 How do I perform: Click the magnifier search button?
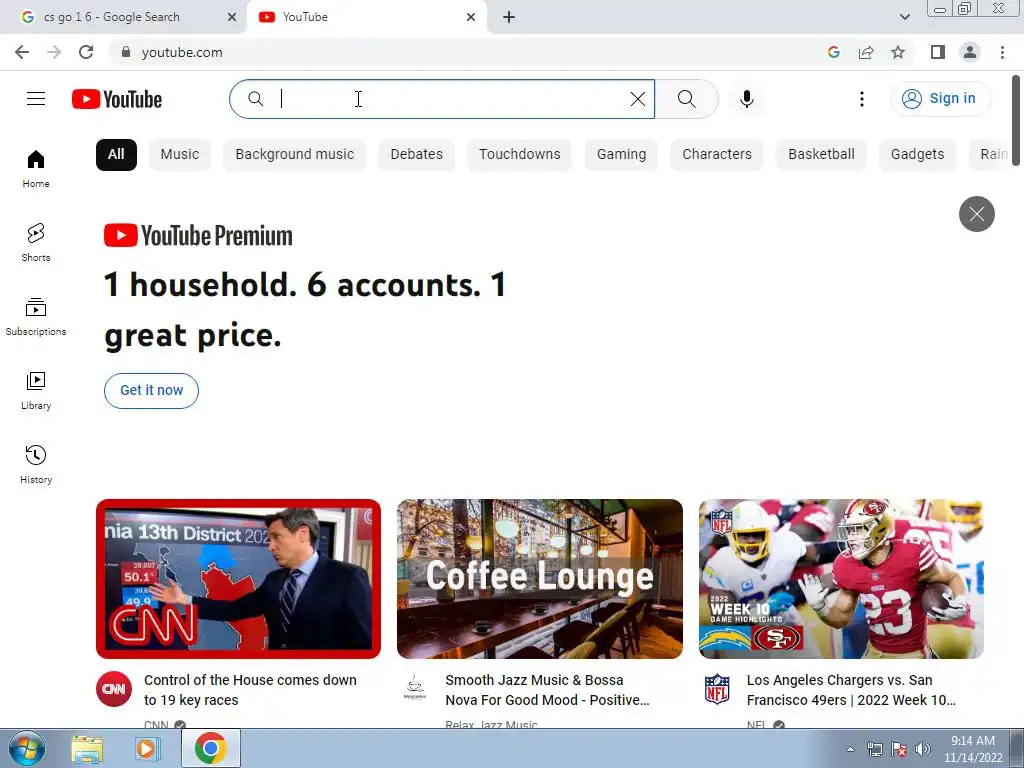pos(686,99)
